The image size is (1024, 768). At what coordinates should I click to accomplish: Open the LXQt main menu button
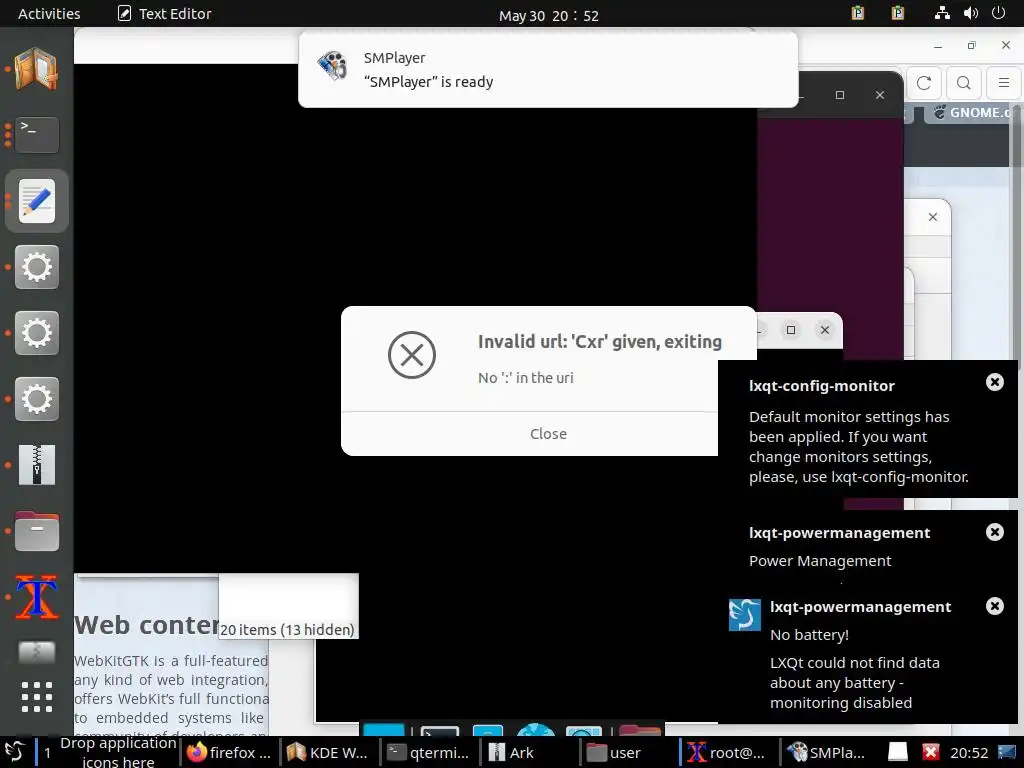click(14, 752)
